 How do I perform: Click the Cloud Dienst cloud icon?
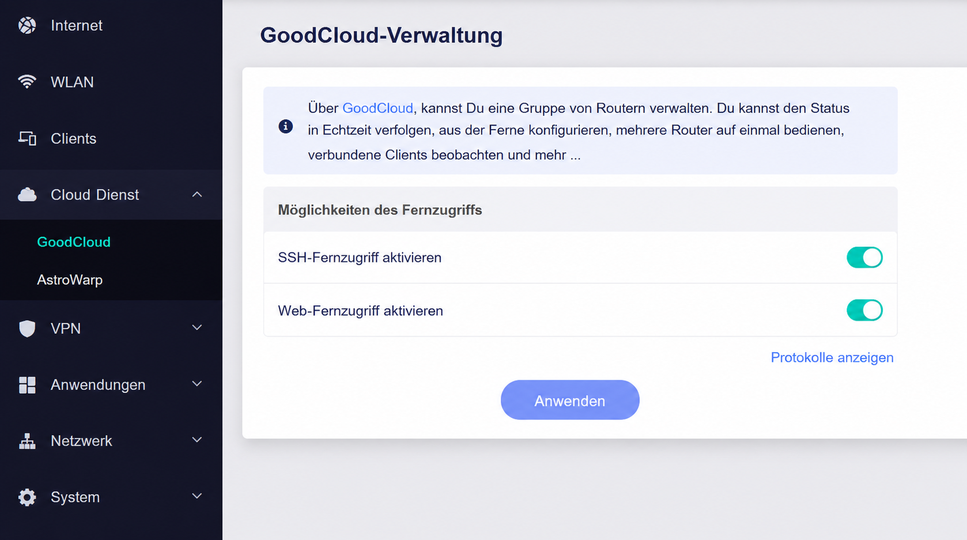27,195
